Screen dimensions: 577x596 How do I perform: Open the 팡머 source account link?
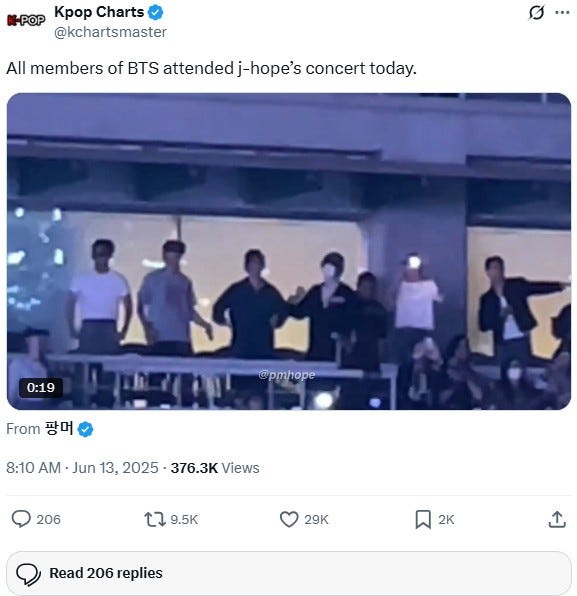(x=59, y=429)
